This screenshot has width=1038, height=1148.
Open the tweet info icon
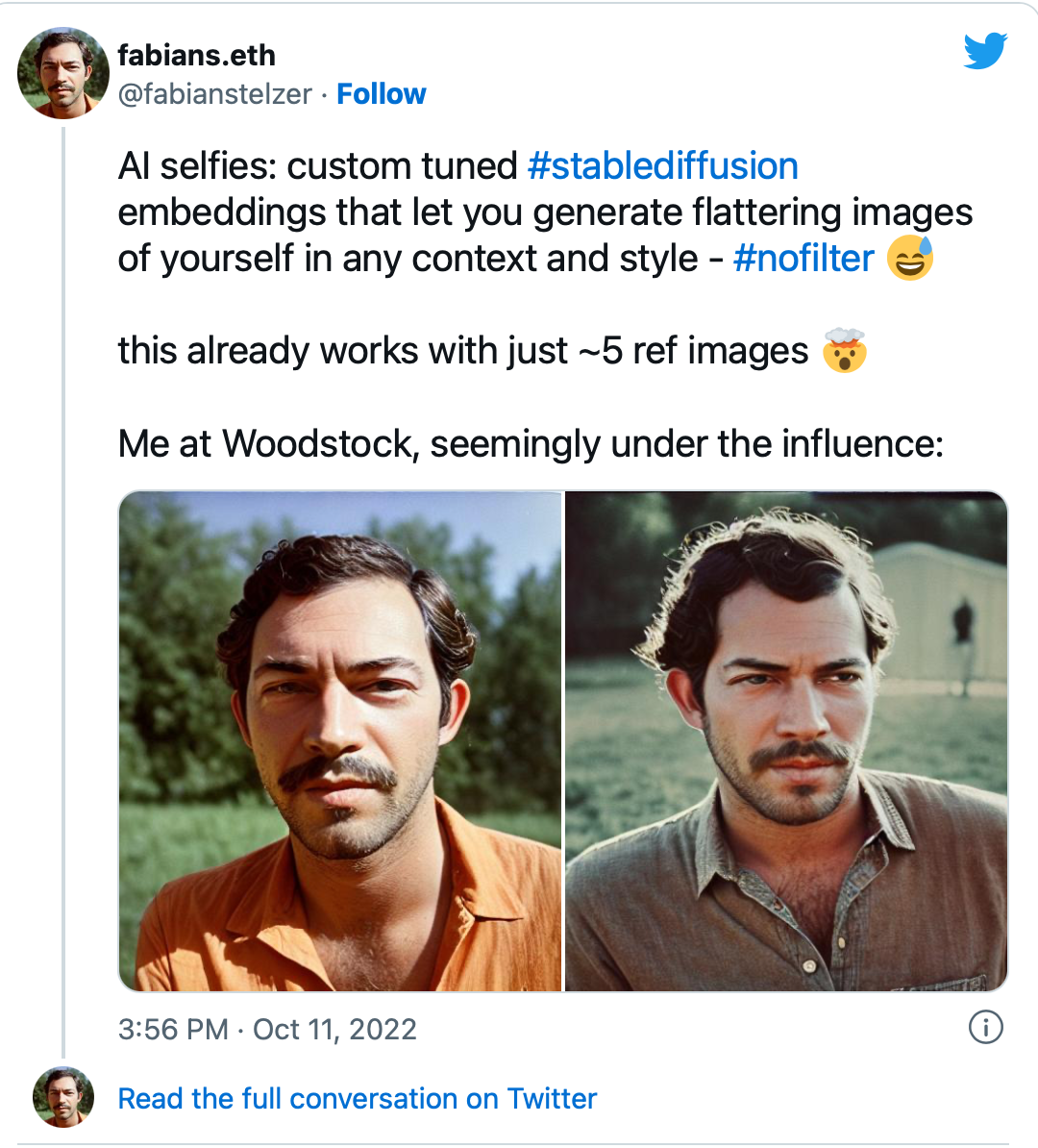coord(985,1027)
